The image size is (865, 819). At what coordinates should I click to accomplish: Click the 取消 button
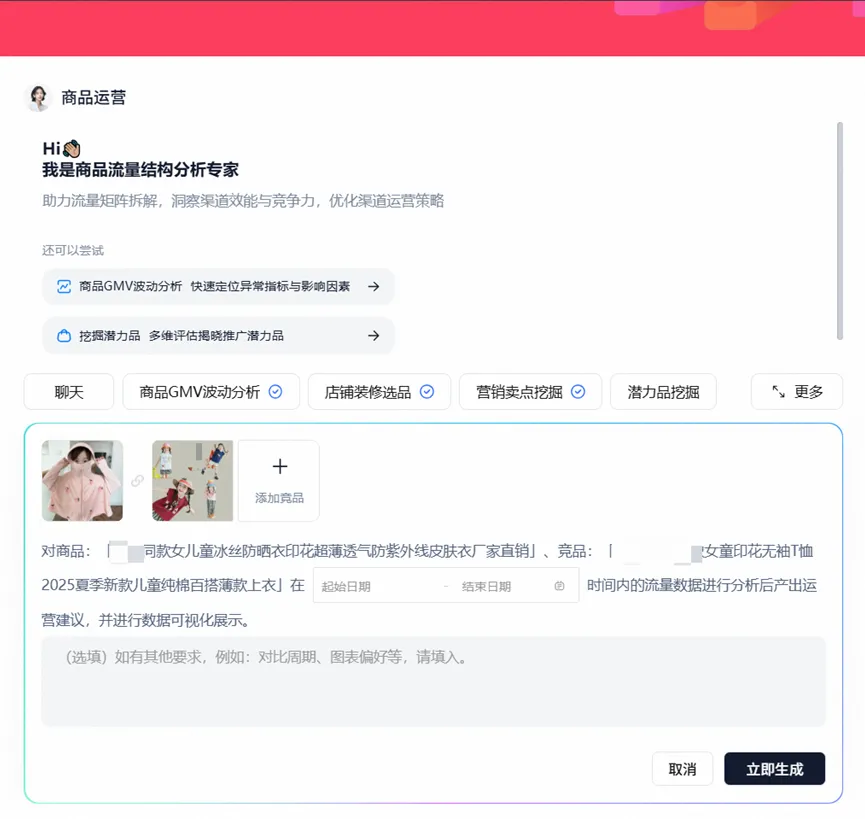click(x=682, y=769)
